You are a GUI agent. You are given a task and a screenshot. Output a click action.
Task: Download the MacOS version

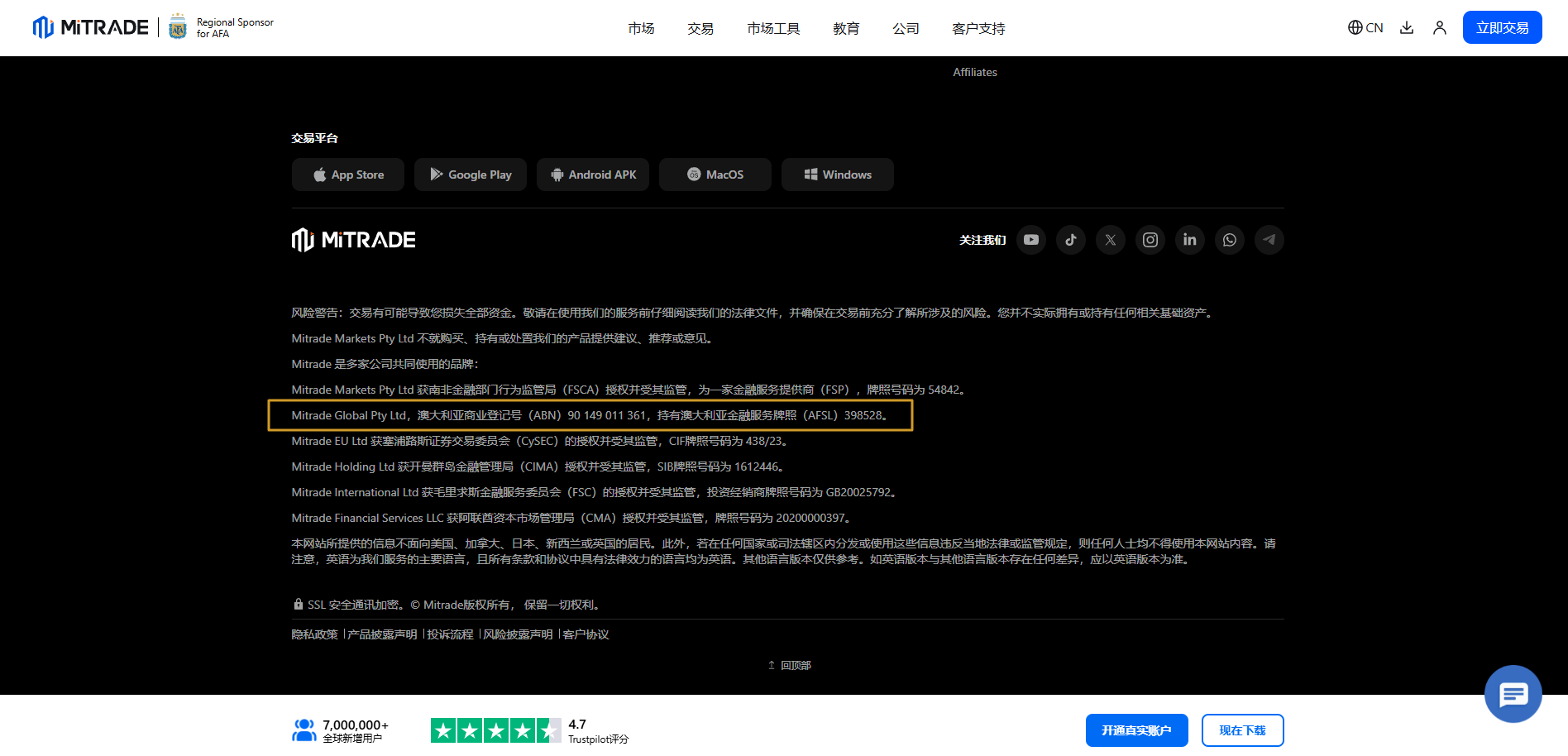[x=715, y=175]
